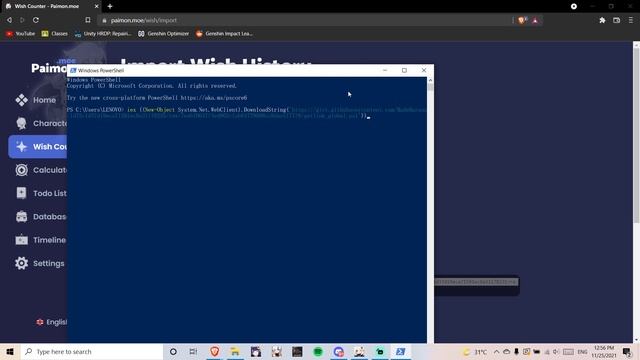Screen dimensions: 640x360
Task: Select the Wish Counter - Paimon.moe tab
Action: pyautogui.click(x=47, y=7)
